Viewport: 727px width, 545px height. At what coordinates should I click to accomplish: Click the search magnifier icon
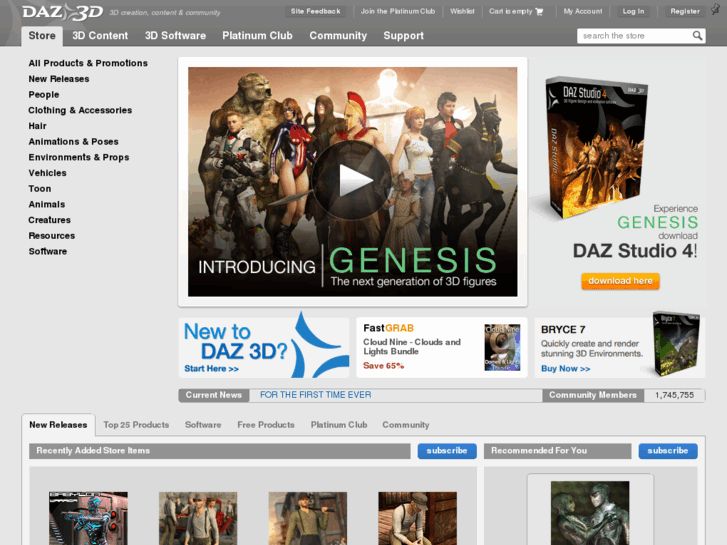click(x=697, y=36)
